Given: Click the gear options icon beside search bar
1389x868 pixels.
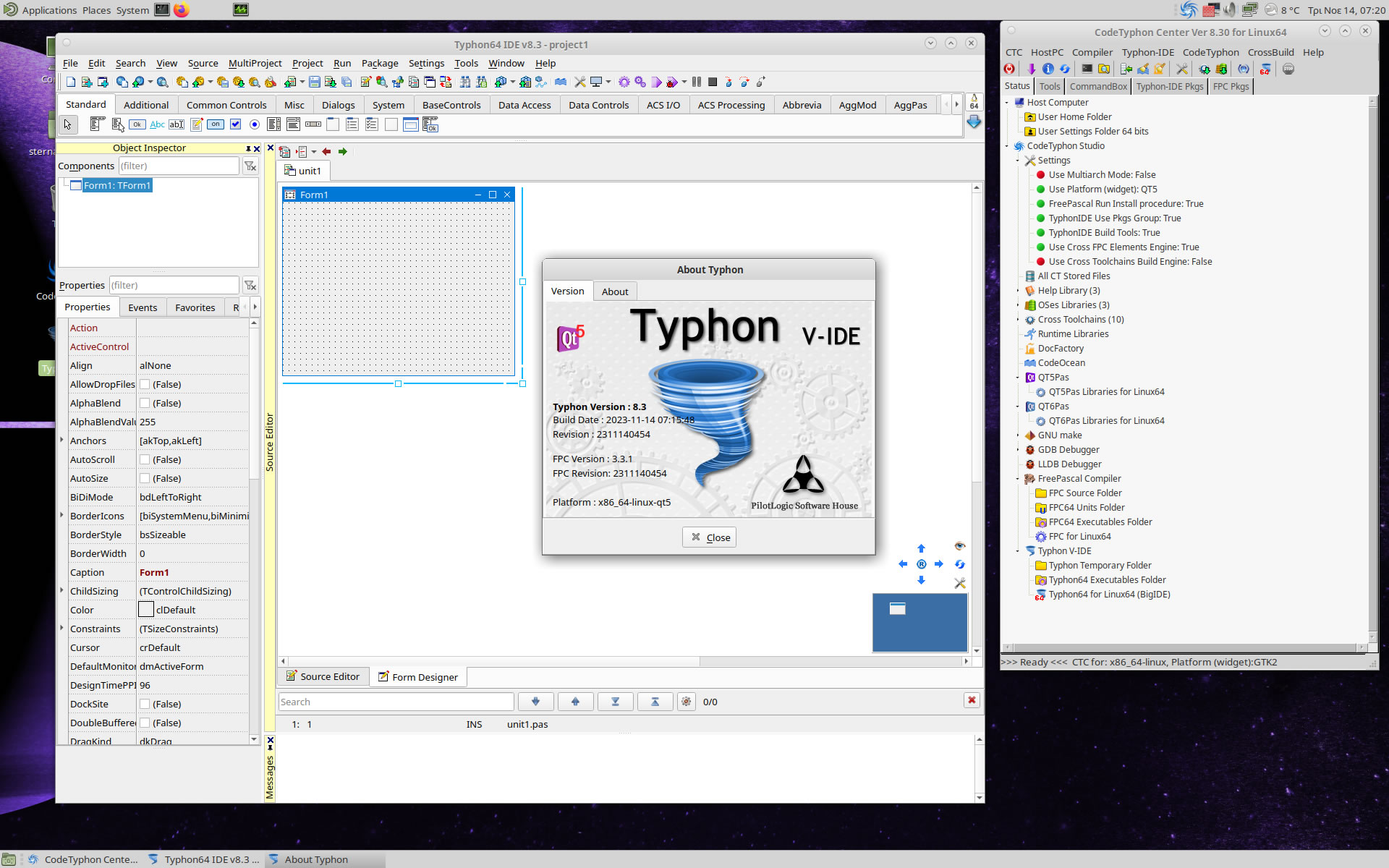Looking at the screenshot, I should (686, 701).
